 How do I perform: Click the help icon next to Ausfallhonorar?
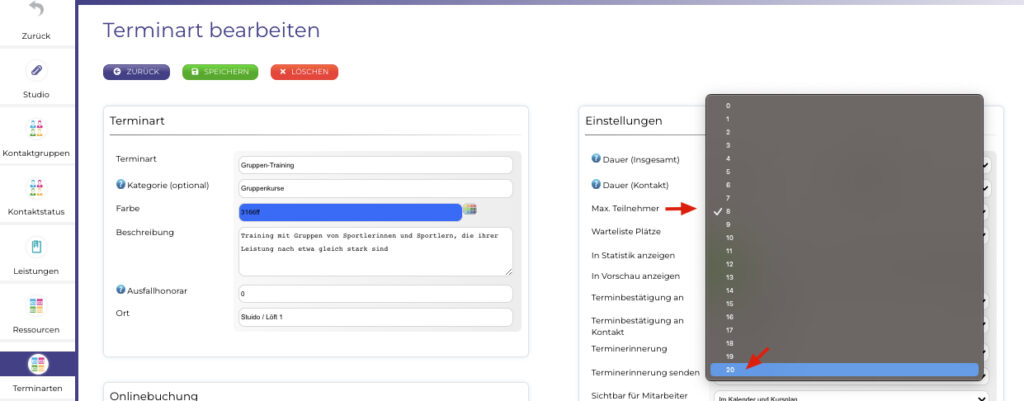coord(121,291)
